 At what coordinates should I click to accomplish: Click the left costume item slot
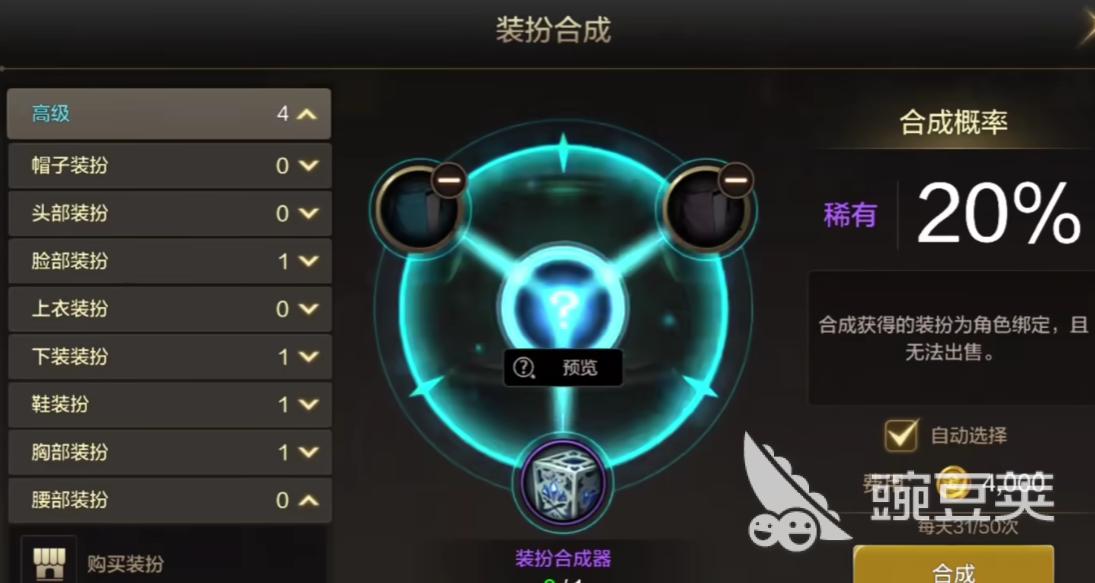[x=417, y=209]
